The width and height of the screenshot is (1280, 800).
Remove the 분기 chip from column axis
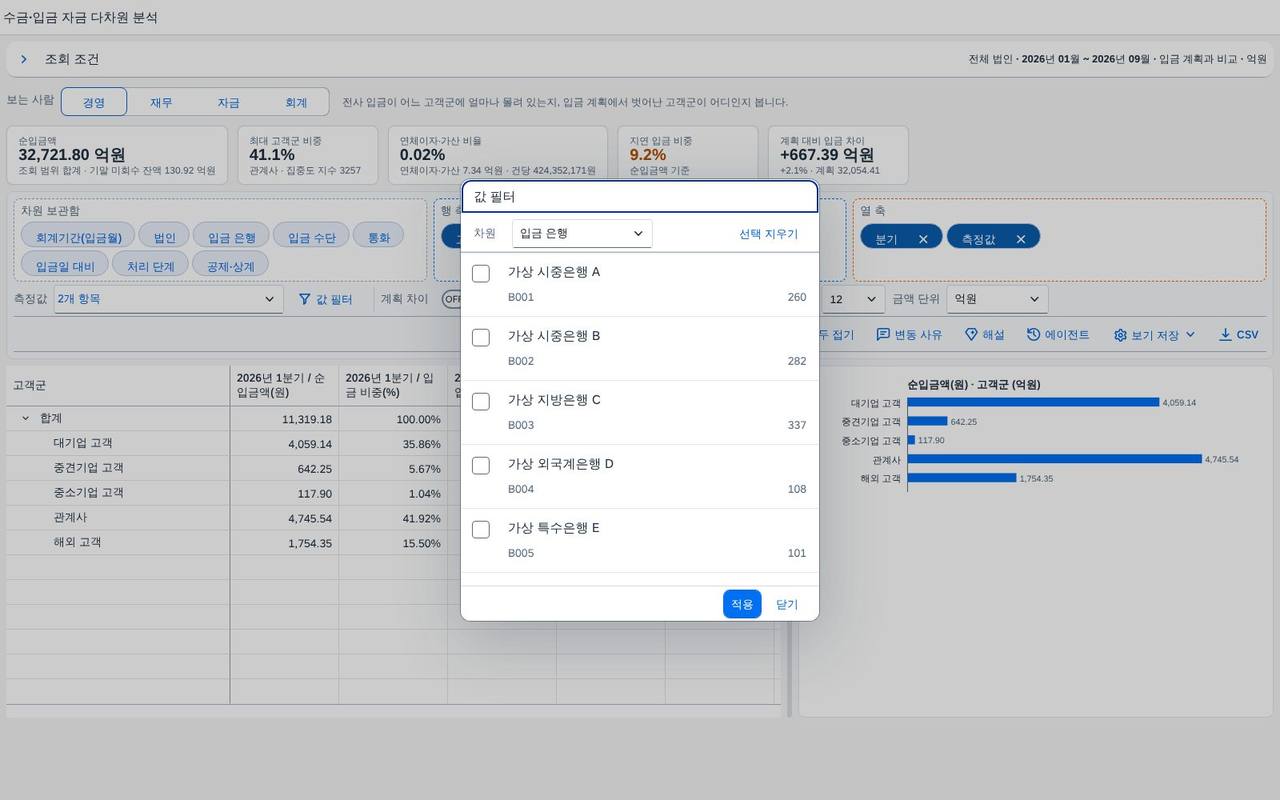pos(923,239)
